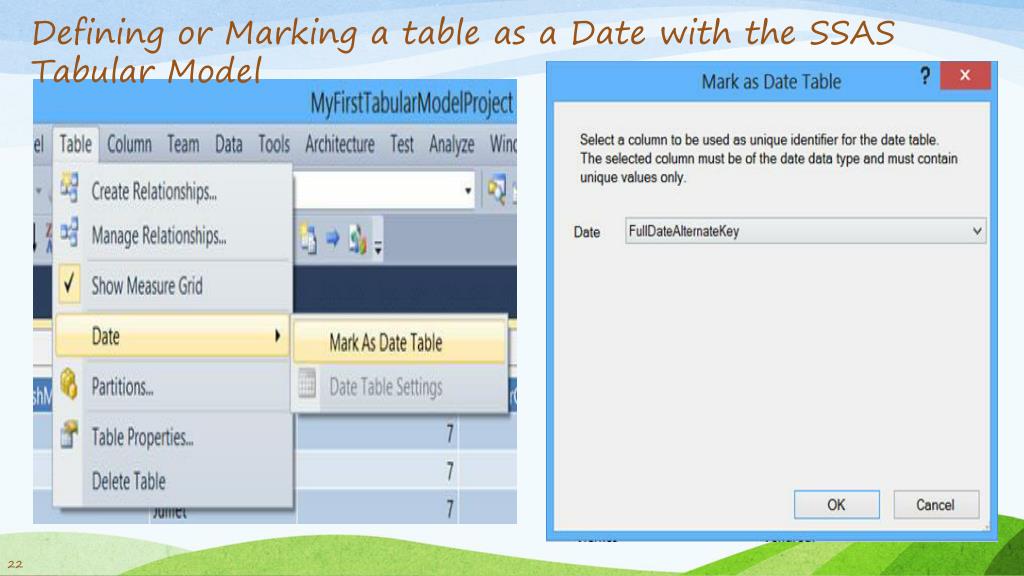Click the Create Relationships icon
This screenshot has width=1024, height=576.
pos(69,187)
